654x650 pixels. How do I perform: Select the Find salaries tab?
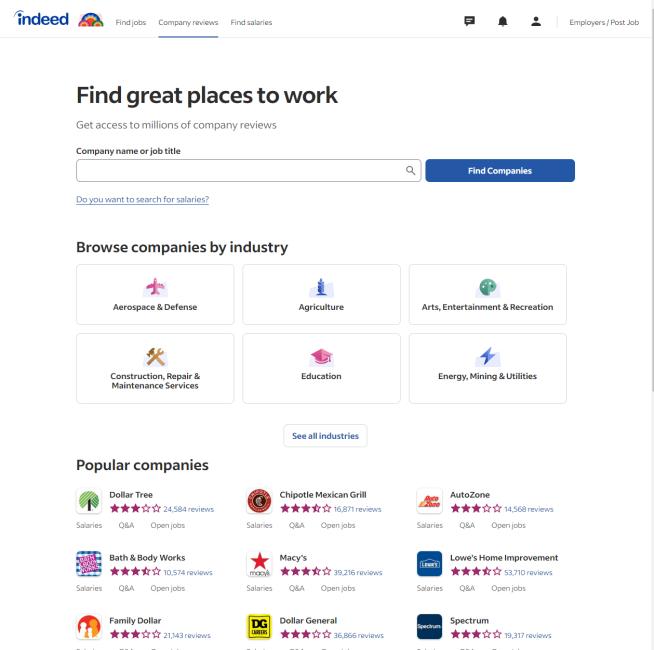[x=251, y=22]
